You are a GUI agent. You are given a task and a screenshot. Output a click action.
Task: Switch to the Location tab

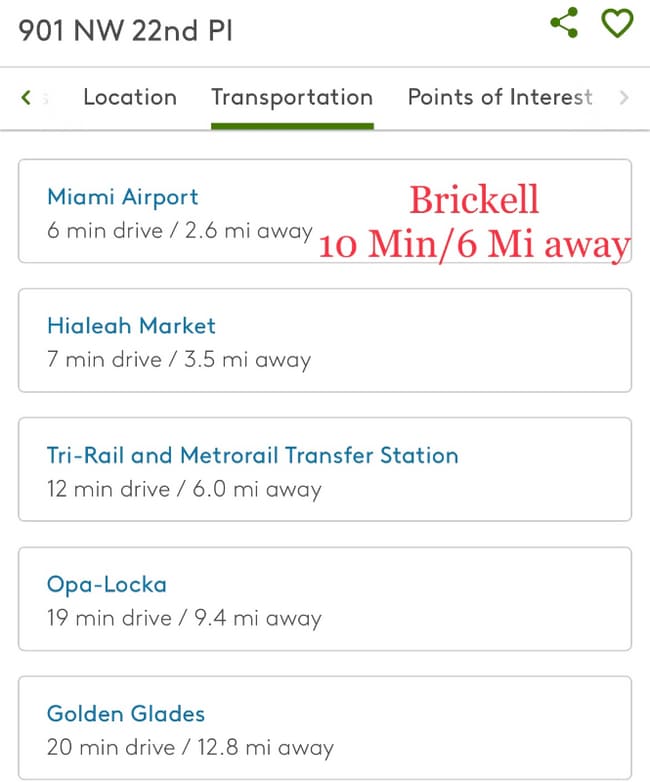click(x=130, y=97)
